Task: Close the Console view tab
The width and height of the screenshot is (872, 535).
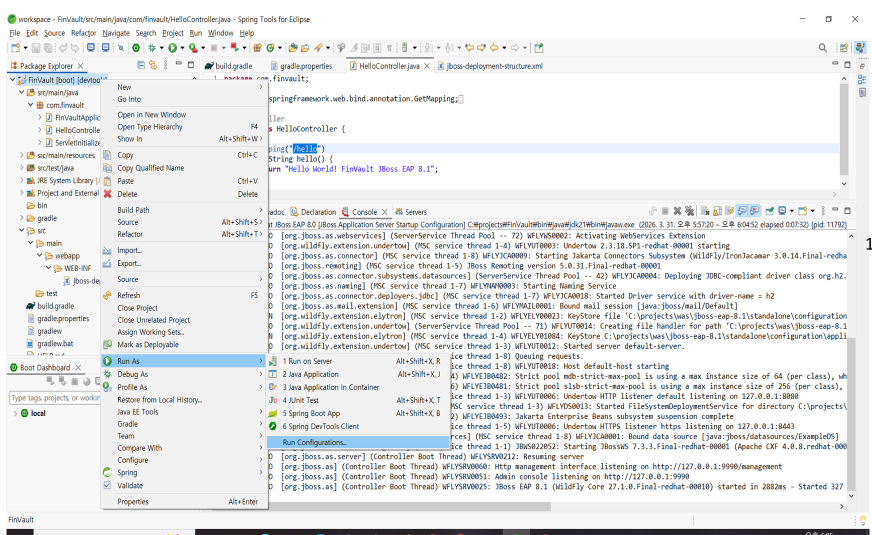Action: point(384,212)
